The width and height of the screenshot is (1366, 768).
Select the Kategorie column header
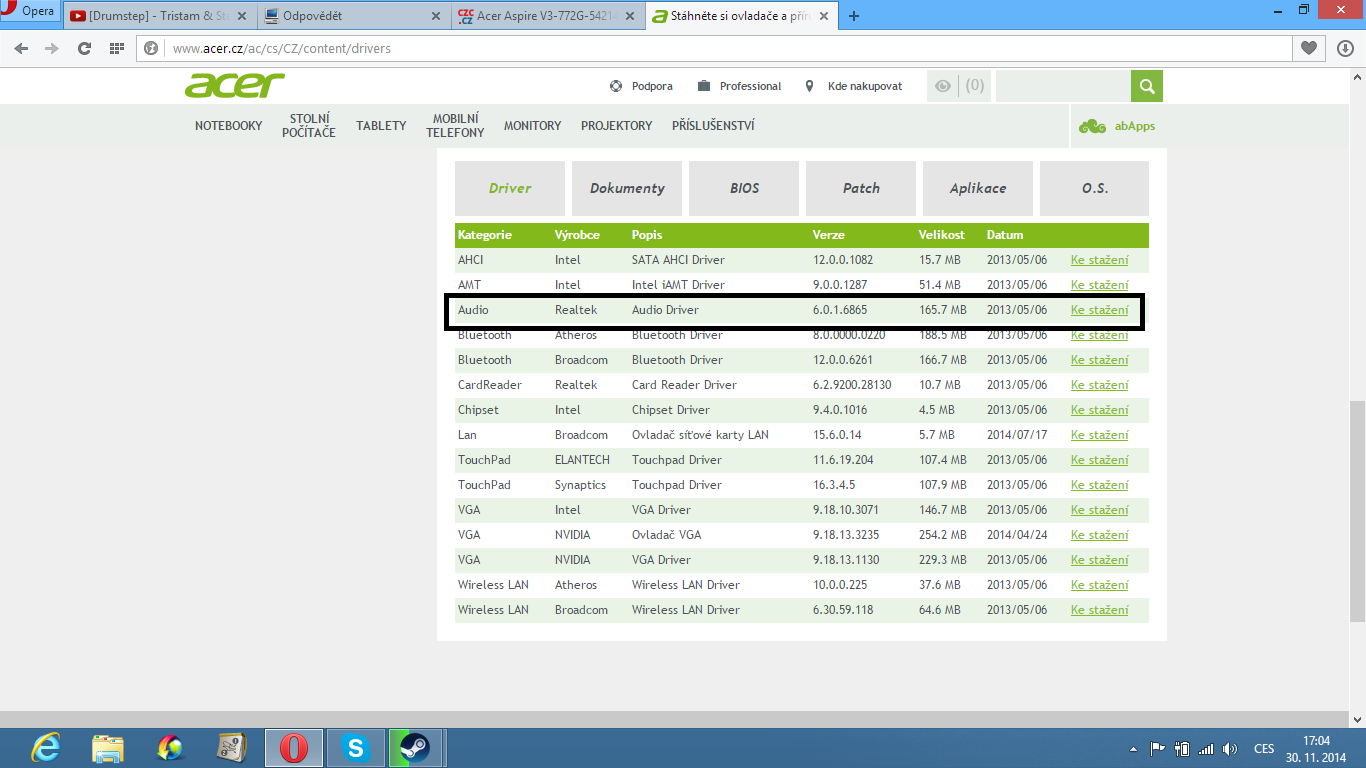485,235
